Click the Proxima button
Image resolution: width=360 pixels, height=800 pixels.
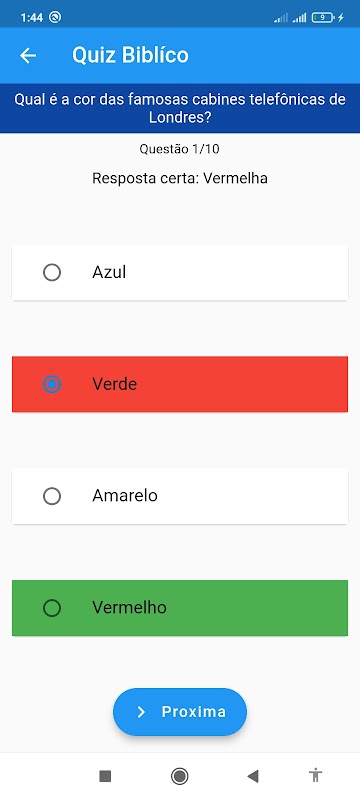180,712
